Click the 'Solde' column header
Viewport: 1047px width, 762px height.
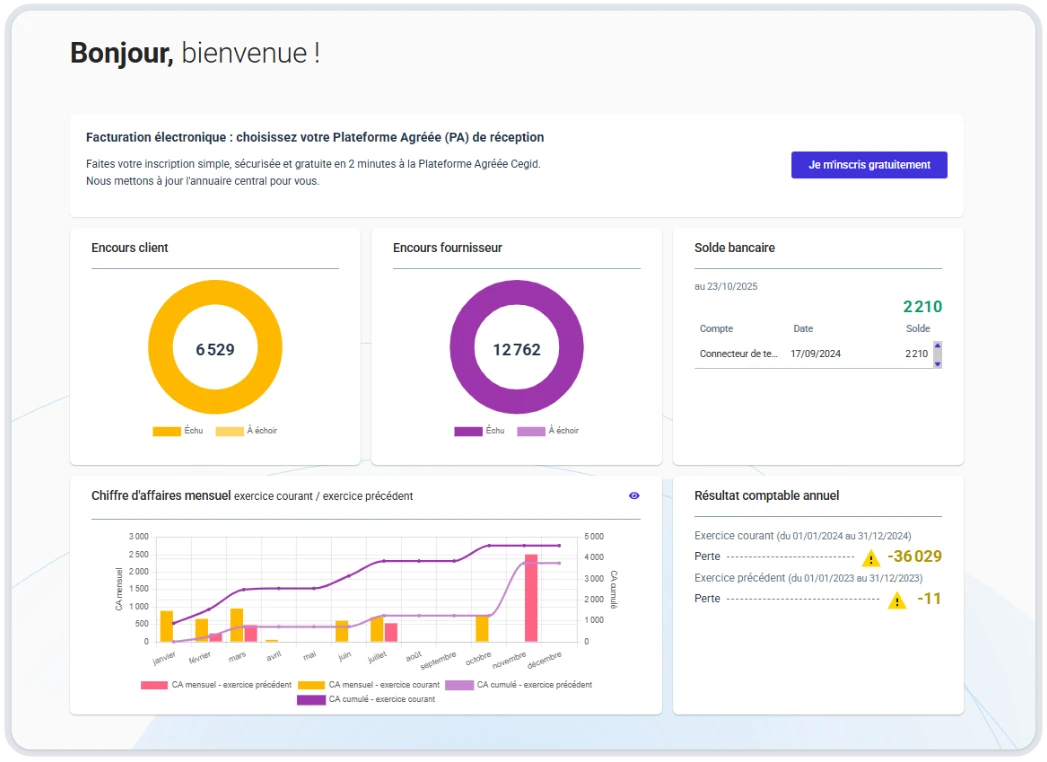click(917, 329)
